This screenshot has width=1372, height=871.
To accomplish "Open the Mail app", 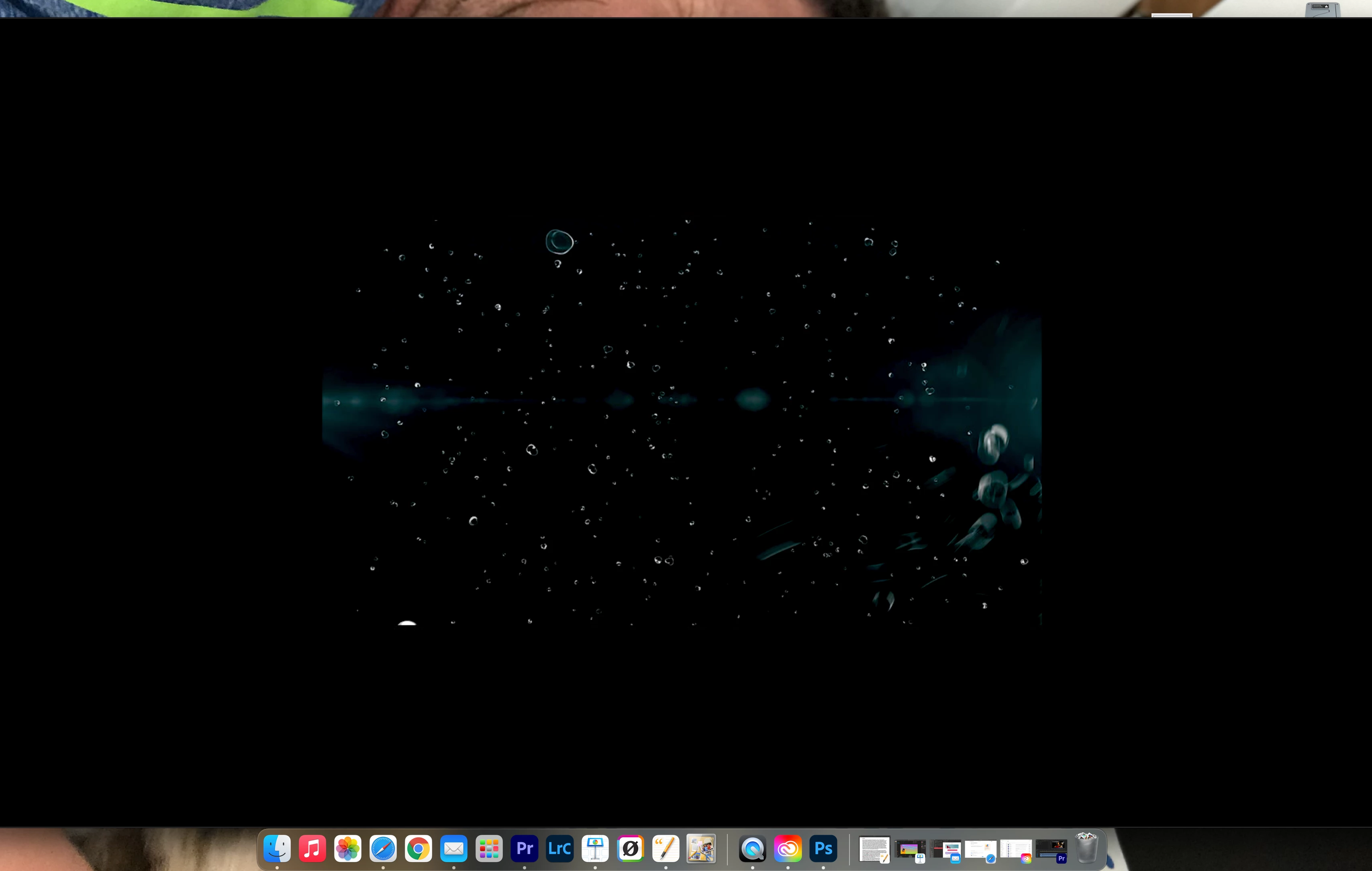I will (x=453, y=849).
